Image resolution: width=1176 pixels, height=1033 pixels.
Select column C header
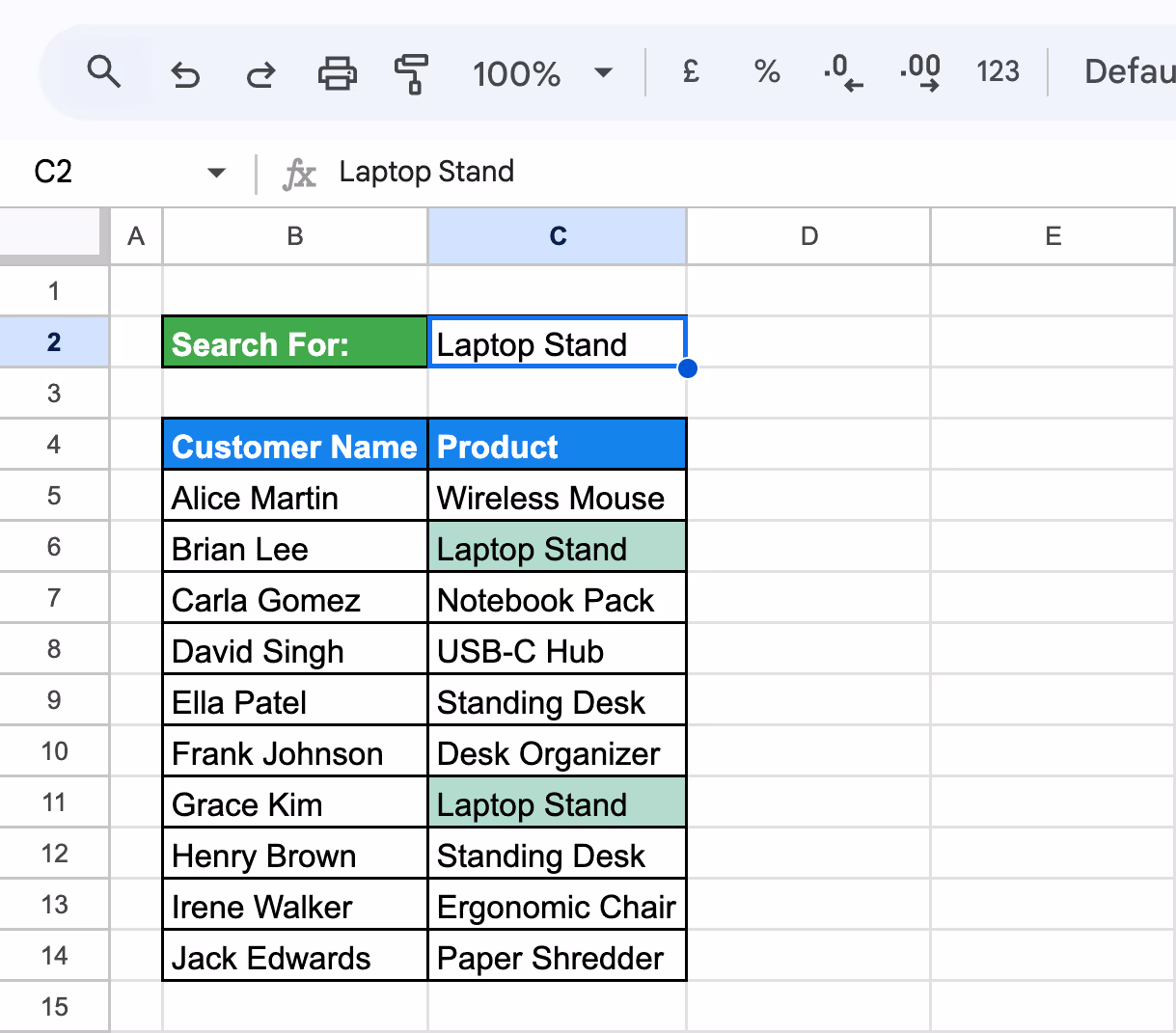(557, 235)
